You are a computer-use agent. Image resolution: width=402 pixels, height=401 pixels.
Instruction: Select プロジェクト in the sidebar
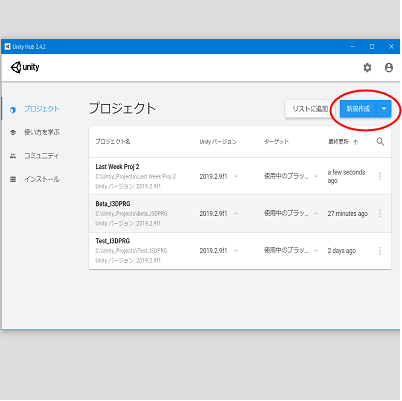tap(42, 109)
